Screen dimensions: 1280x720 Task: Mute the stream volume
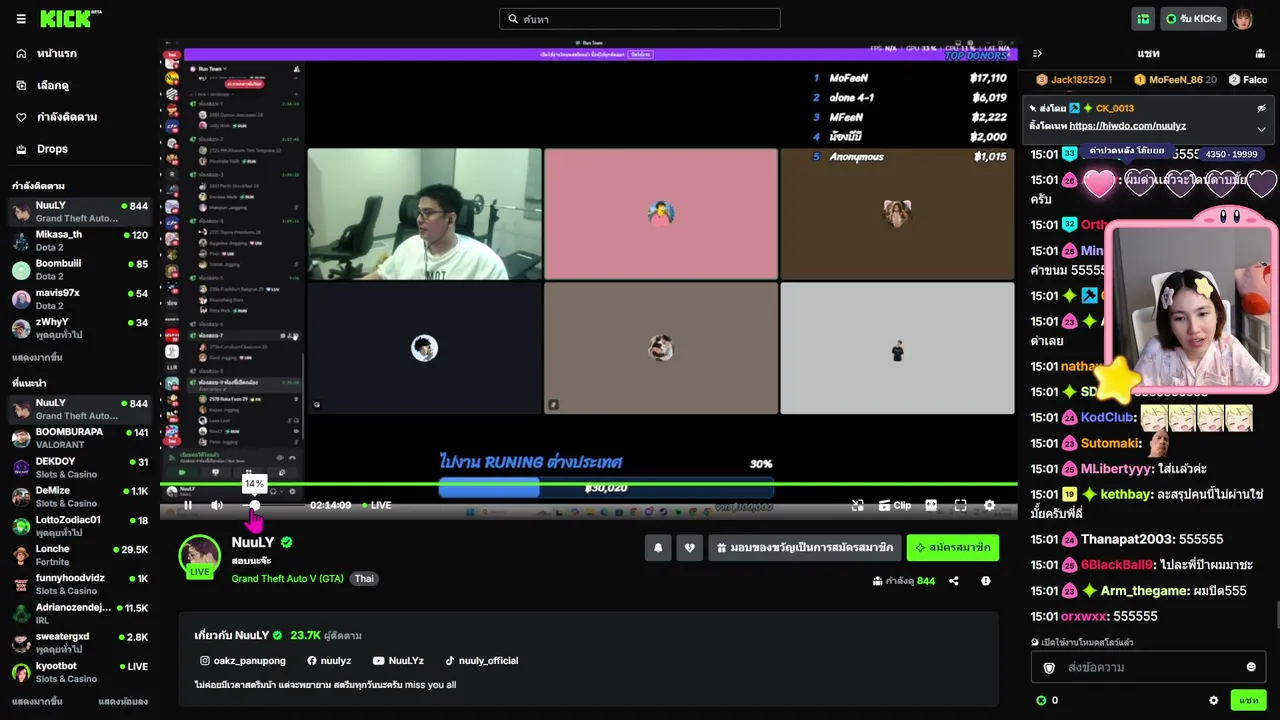coord(217,505)
